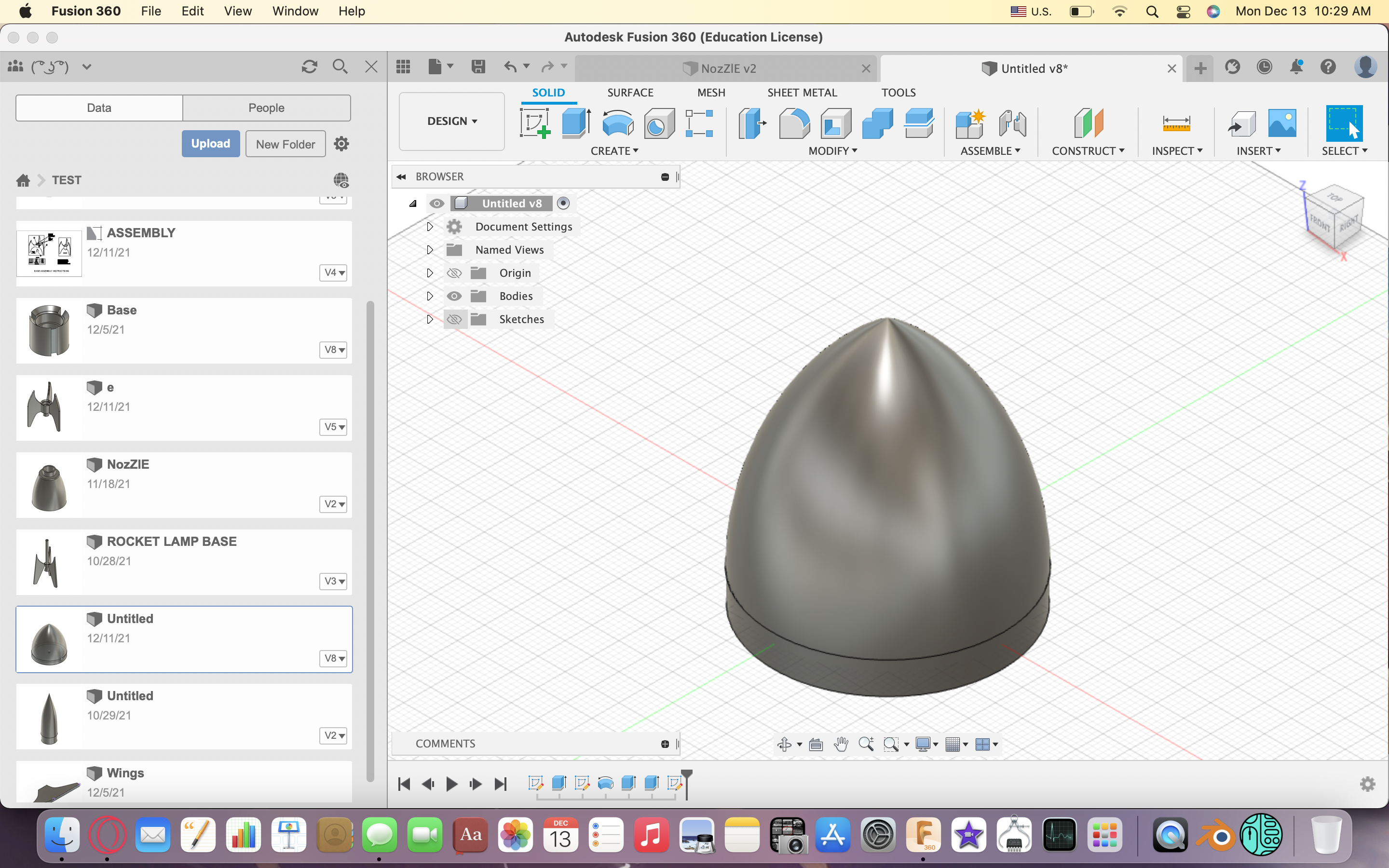Switch to the MESH tab
The width and height of the screenshot is (1389, 868).
(x=710, y=92)
